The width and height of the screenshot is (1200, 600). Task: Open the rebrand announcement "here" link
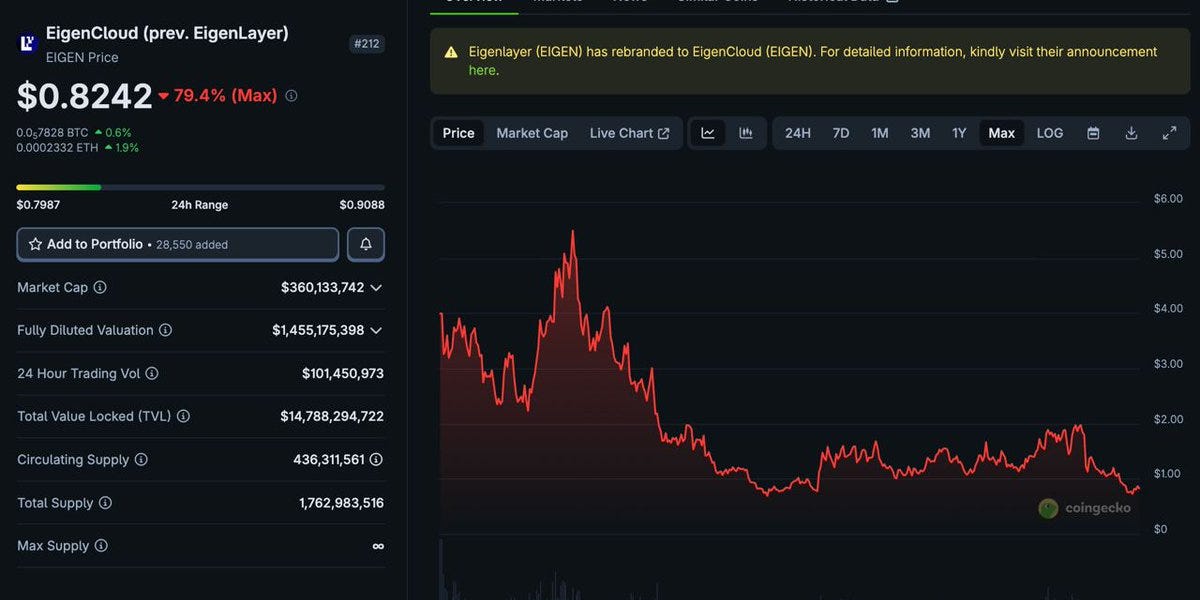coord(482,70)
